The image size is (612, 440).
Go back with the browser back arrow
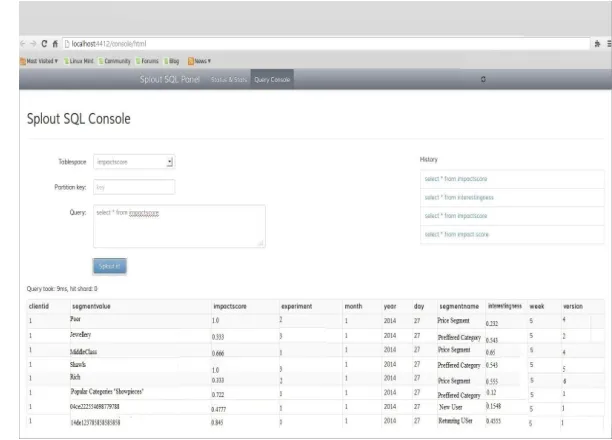(23, 44)
